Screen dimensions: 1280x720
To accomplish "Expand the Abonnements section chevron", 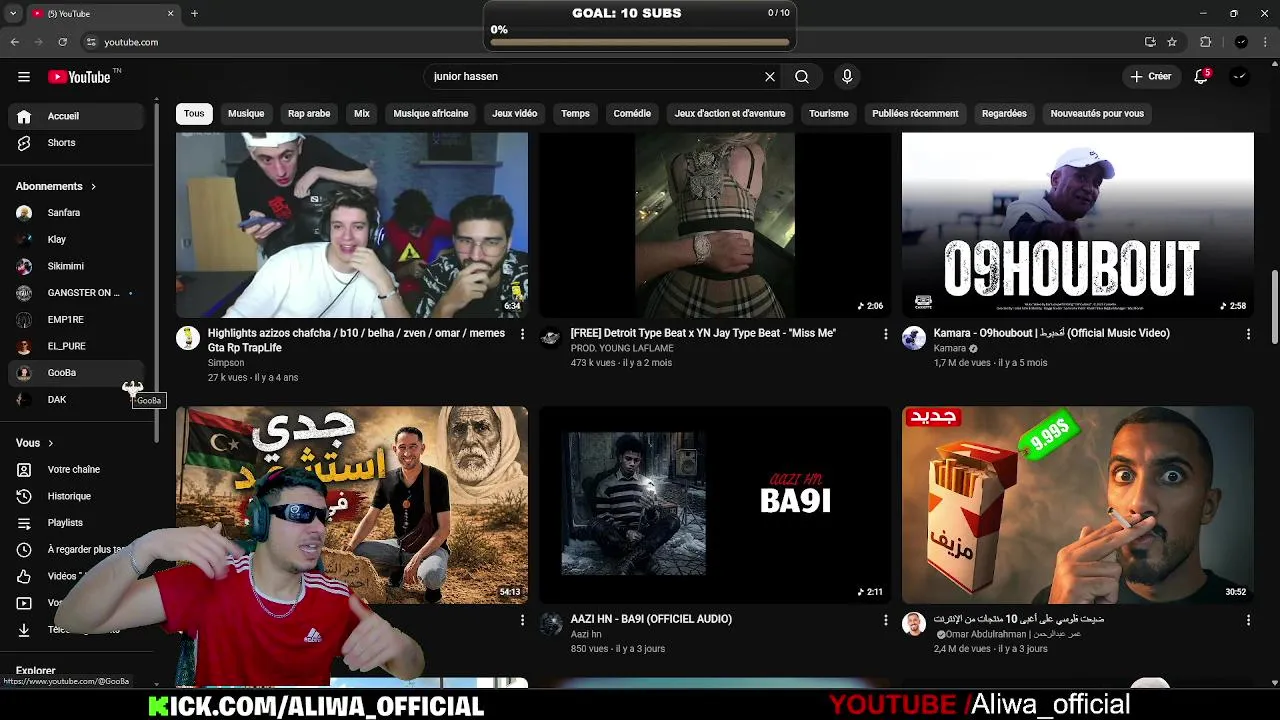I will point(93,186).
